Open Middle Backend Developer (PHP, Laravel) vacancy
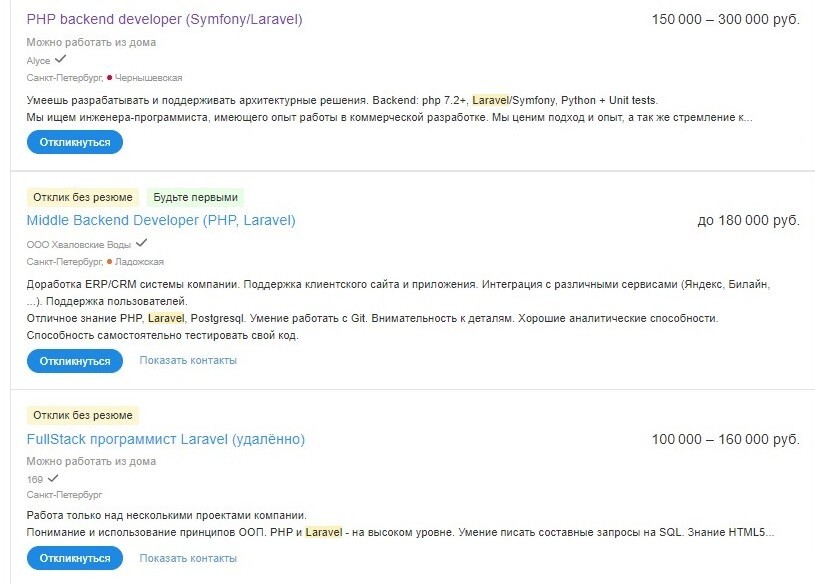815x584 pixels. (161, 220)
